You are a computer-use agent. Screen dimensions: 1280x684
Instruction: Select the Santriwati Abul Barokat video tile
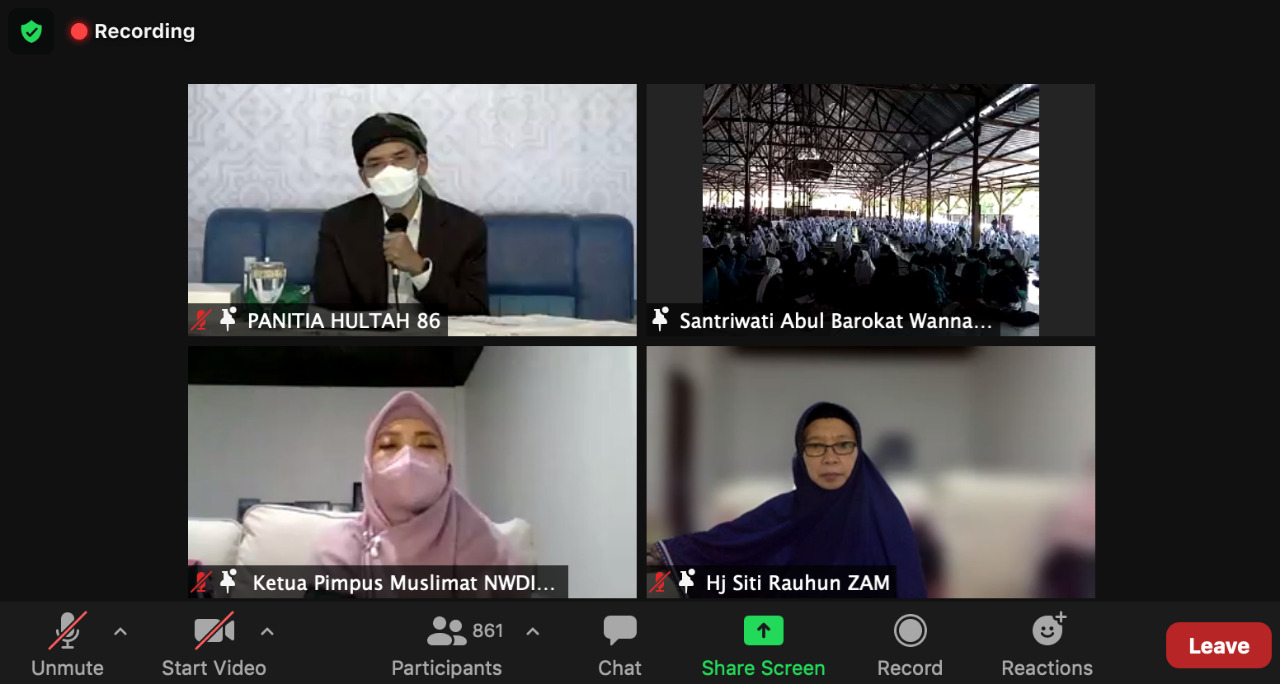871,210
